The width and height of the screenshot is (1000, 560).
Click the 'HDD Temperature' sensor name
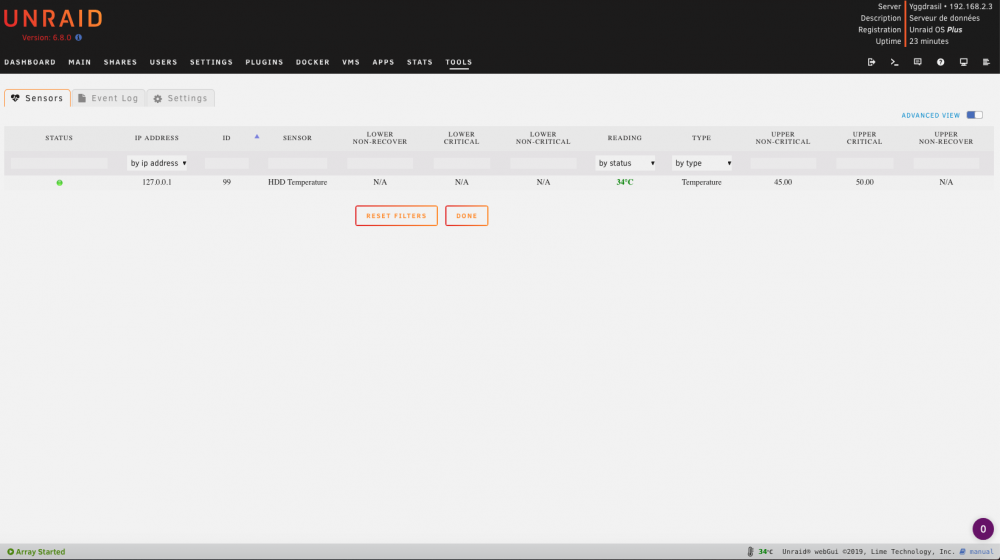coord(297,182)
